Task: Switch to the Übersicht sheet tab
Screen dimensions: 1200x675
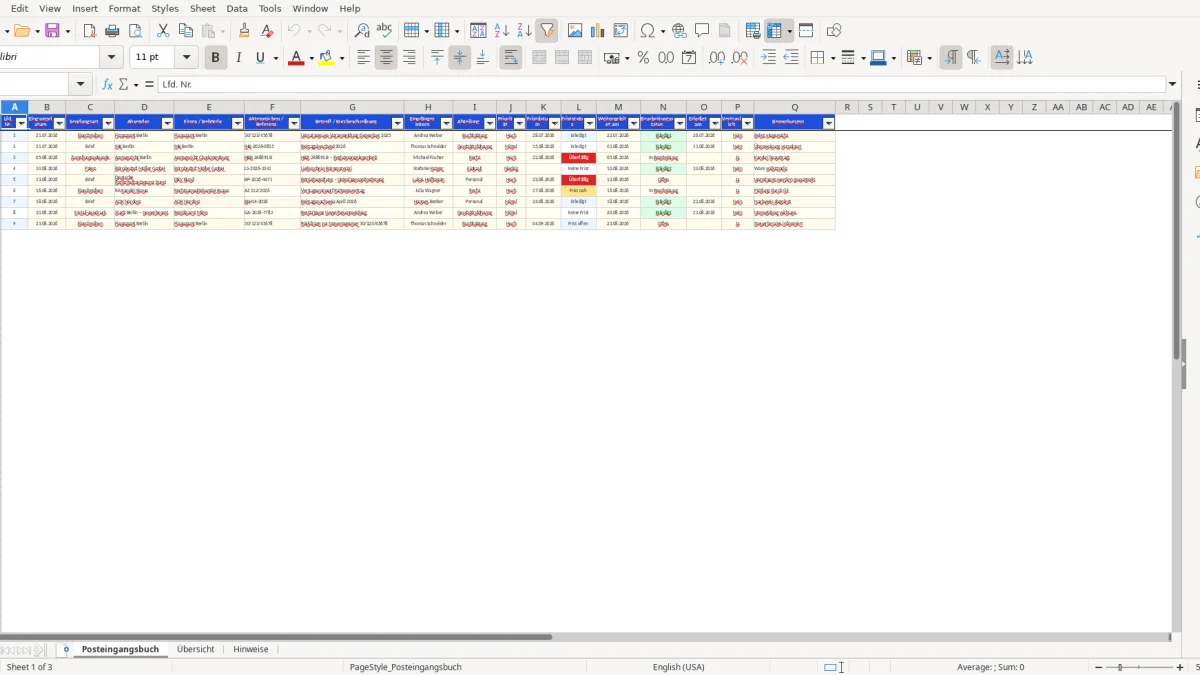Action: coord(196,649)
